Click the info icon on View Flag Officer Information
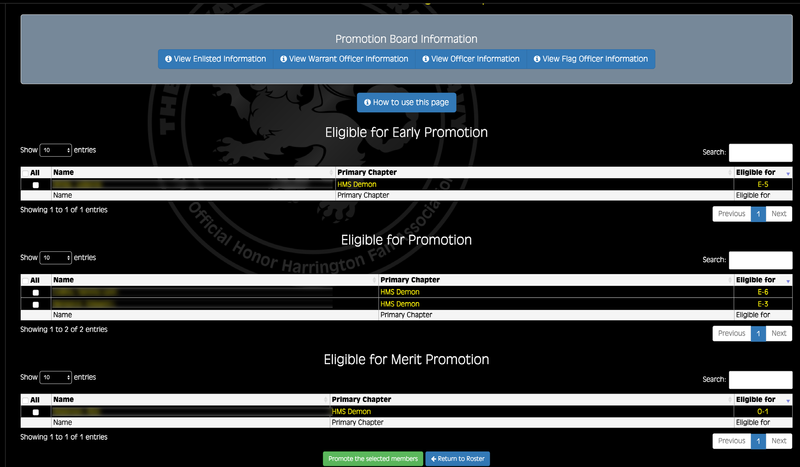This screenshot has width=800, height=467. click(x=536, y=59)
